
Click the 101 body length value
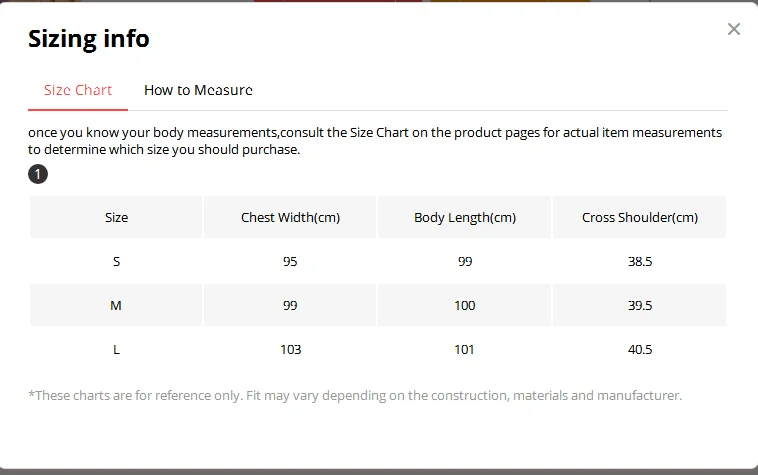tap(464, 349)
